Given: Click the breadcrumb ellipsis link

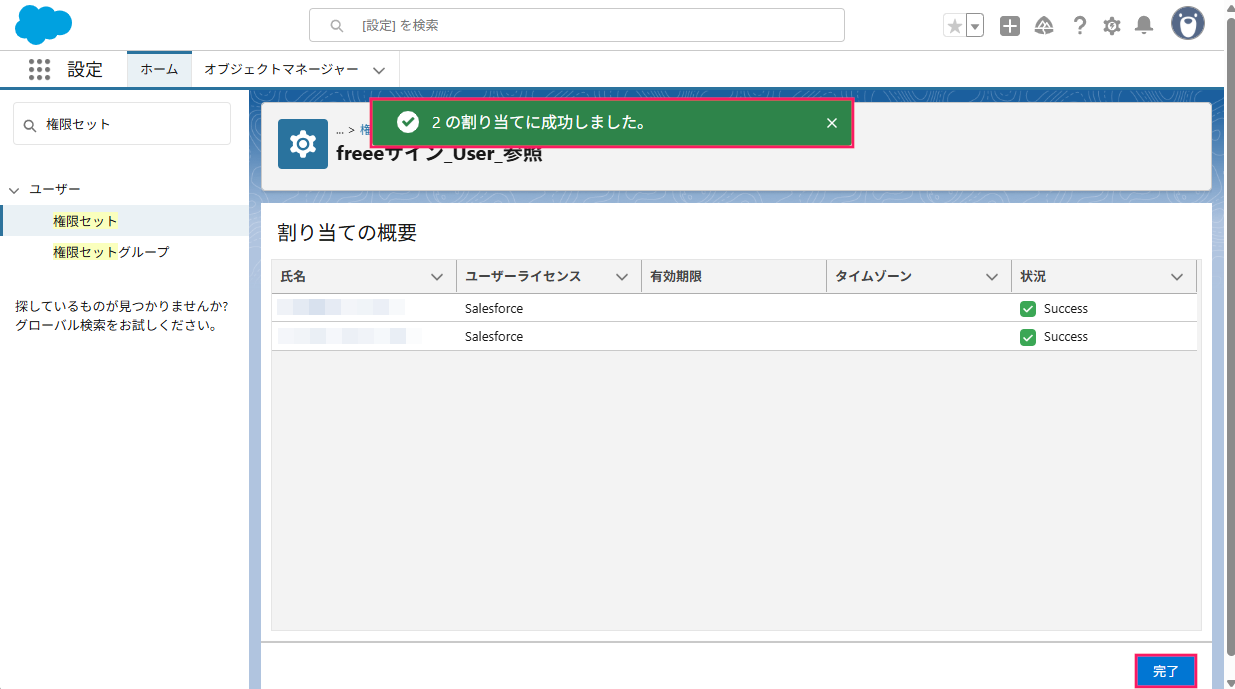Looking at the screenshot, I should pos(340,130).
